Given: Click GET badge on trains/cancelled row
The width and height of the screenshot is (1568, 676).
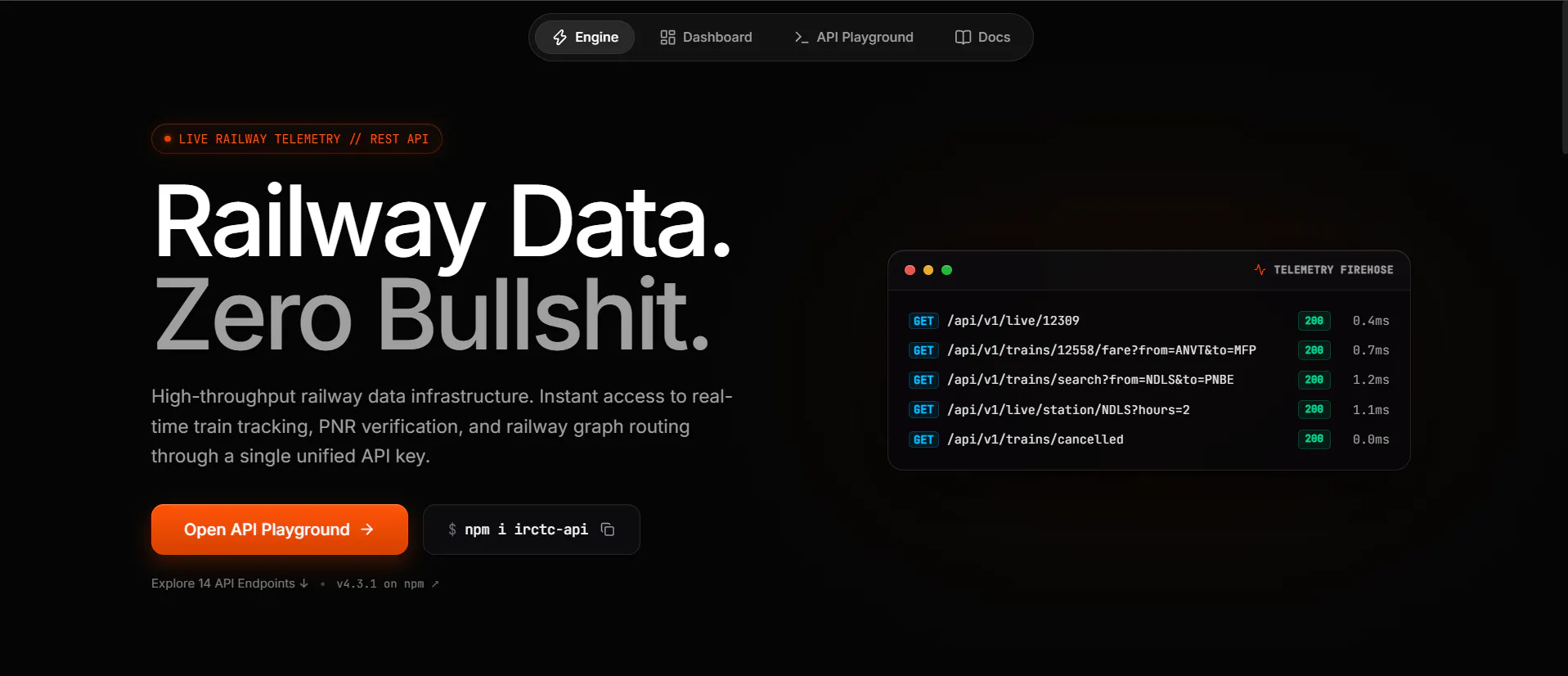Looking at the screenshot, I should coord(923,439).
